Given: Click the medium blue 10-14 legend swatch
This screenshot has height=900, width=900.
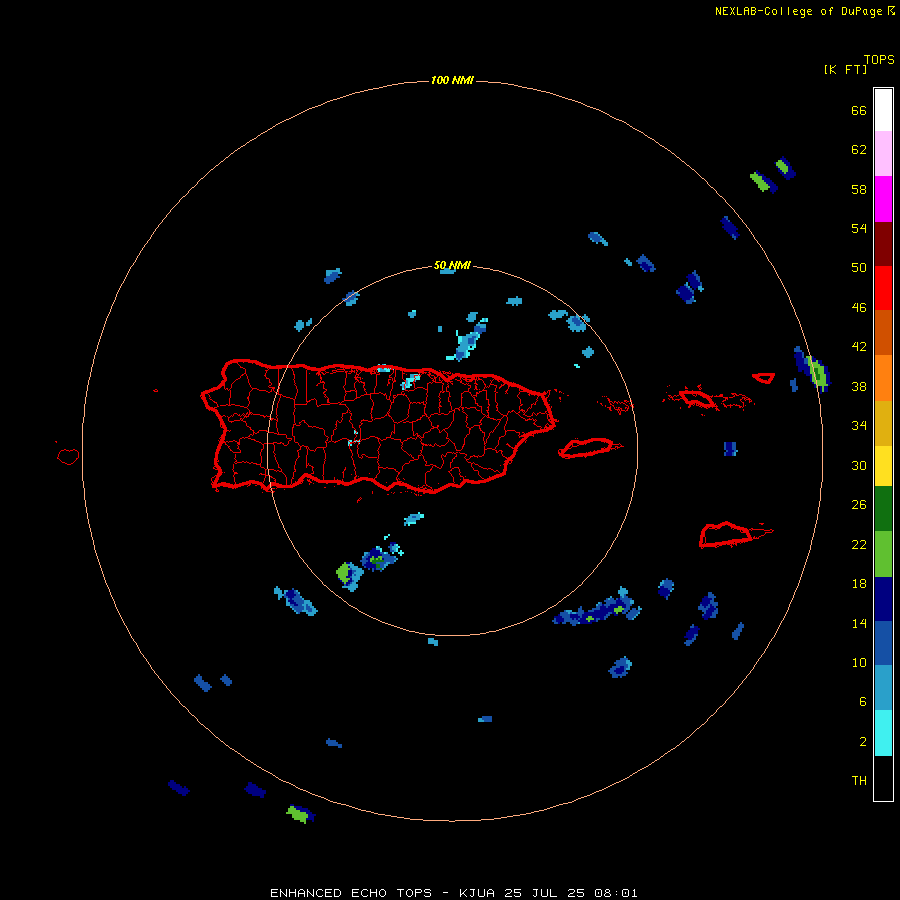Looking at the screenshot, I should [883, 643].
